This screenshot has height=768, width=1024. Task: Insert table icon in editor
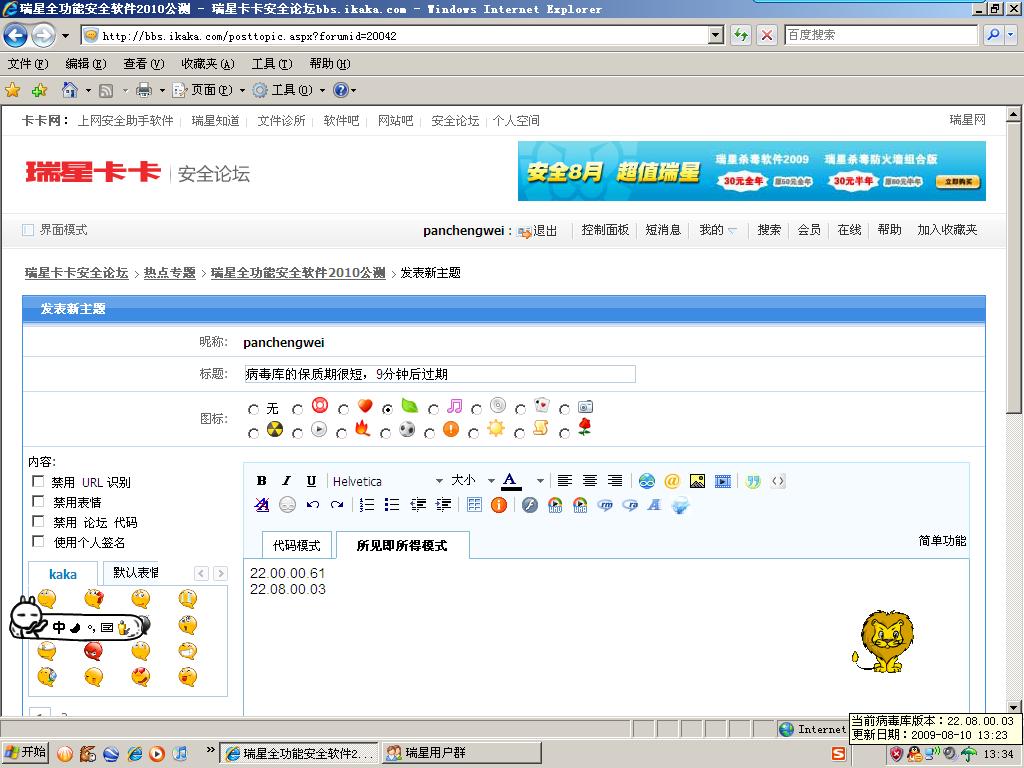tap(474, 505)
